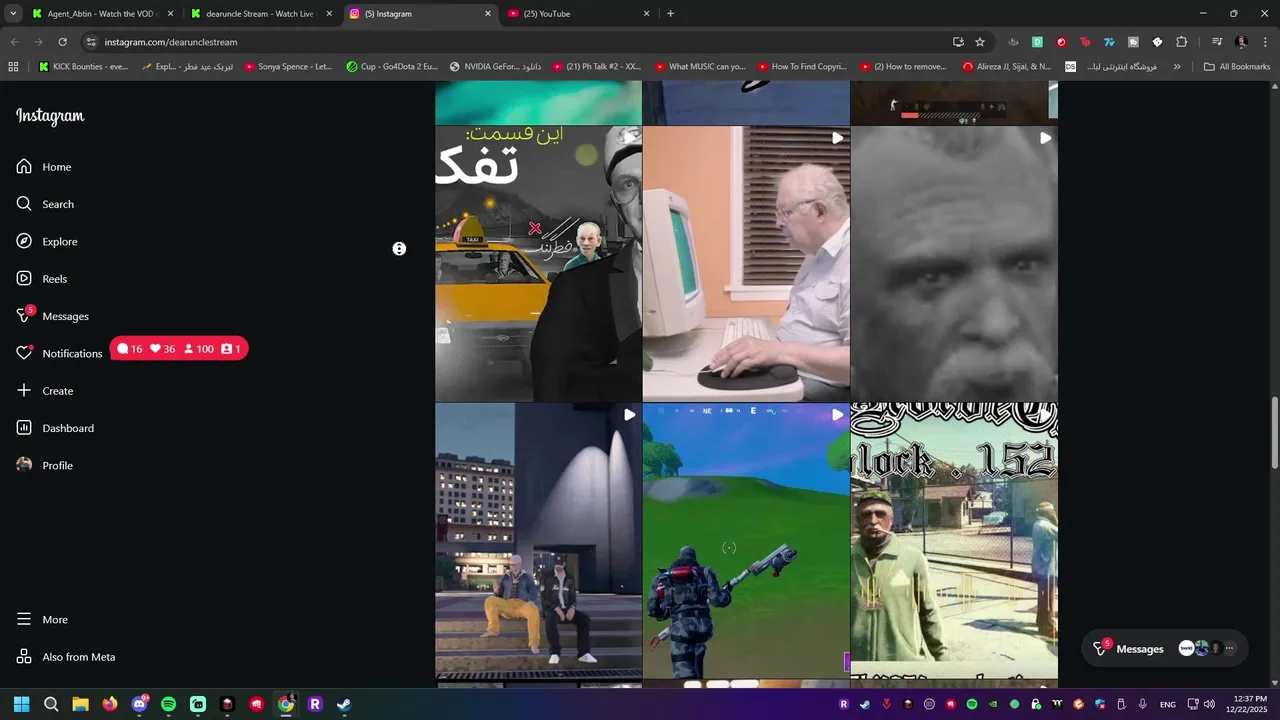Expand hidden bookmarks double chevron
Screen dimensions: 1280x720
coord(1177,67)
